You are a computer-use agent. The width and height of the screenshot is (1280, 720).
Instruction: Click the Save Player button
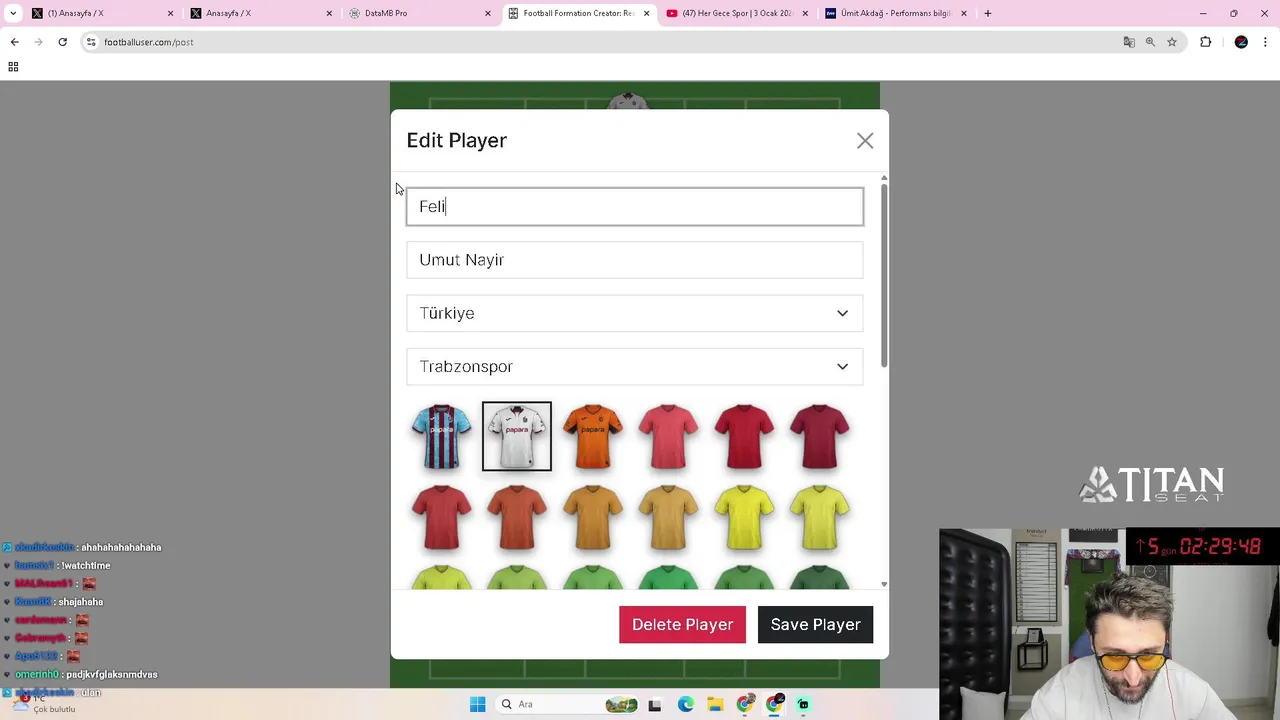[x=815, y=625]
